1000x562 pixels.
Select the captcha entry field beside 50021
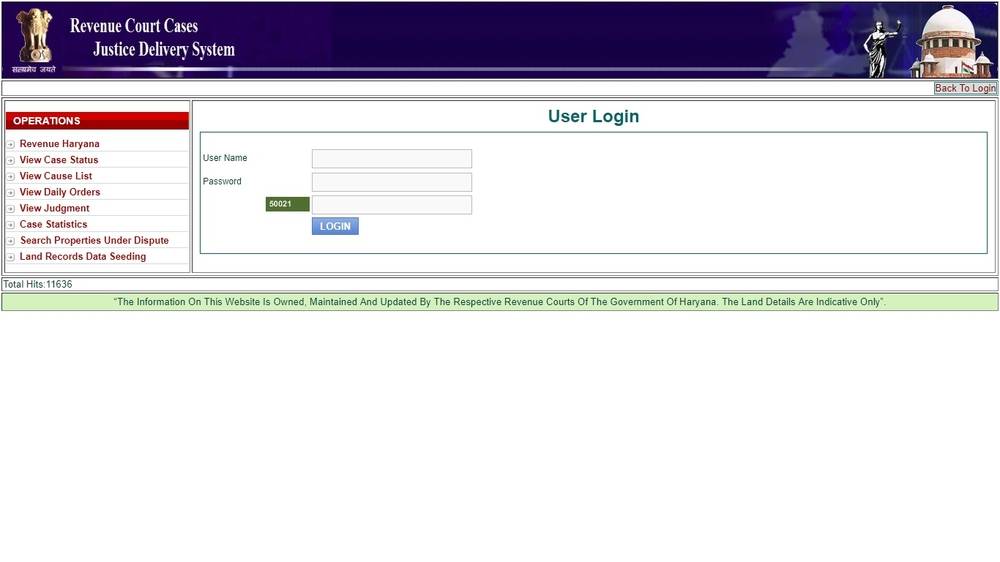(391, 205)
